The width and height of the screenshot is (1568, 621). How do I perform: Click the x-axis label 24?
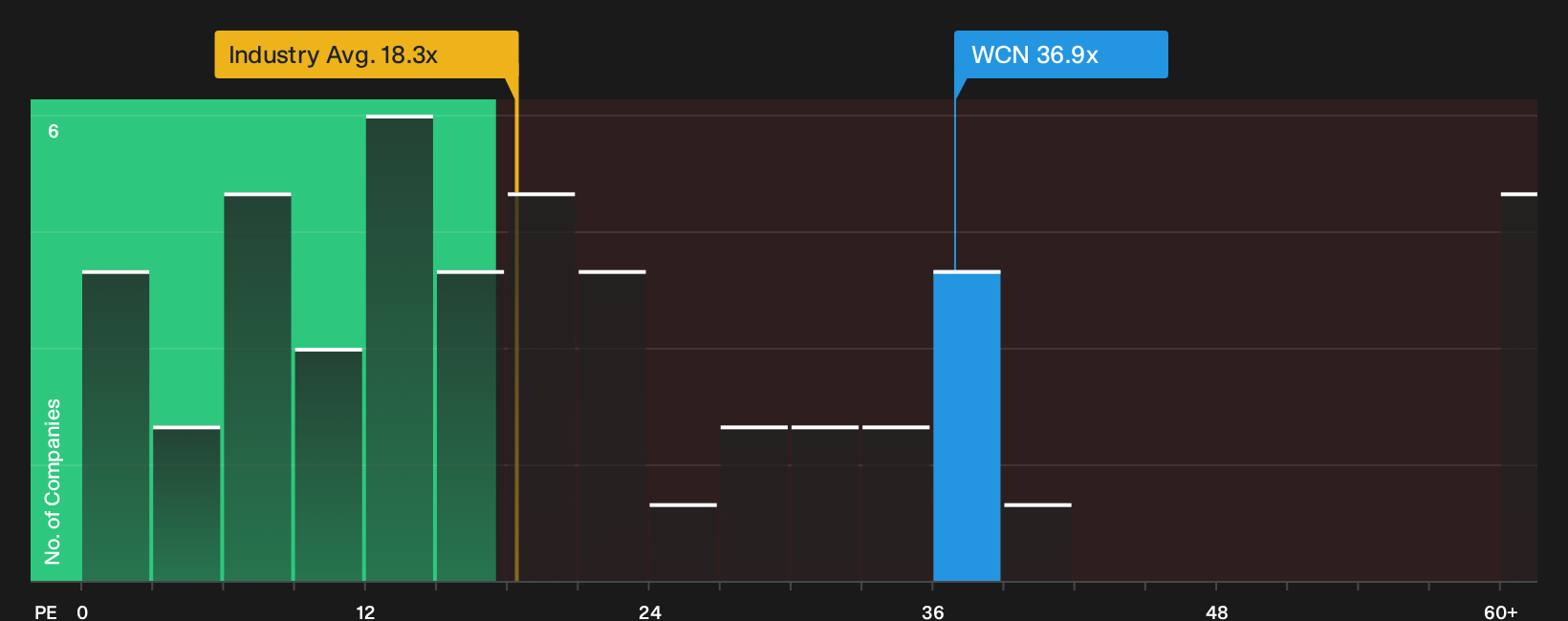(649, 611)
